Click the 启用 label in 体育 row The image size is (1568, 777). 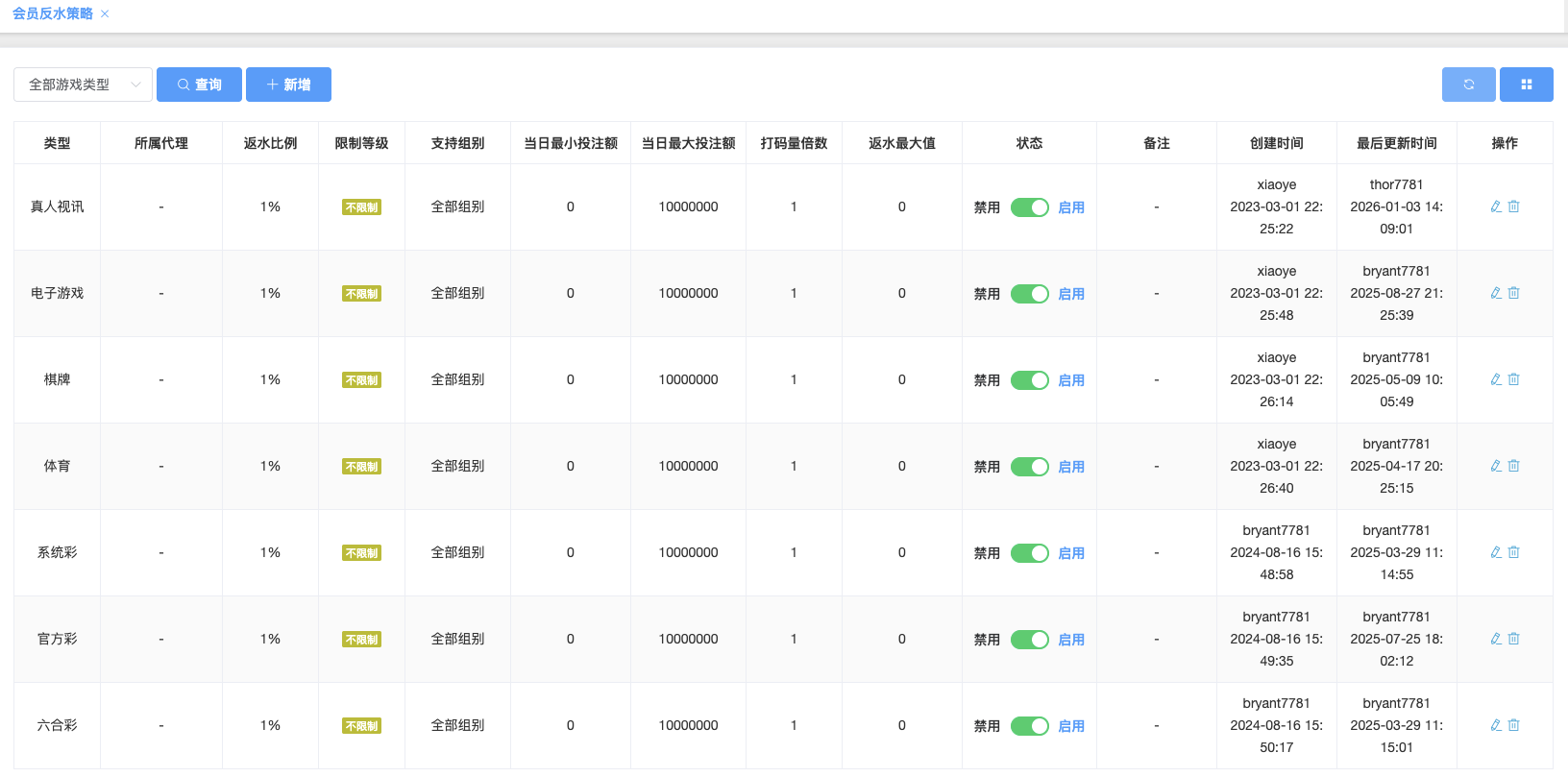click(x=1070, y=467)
